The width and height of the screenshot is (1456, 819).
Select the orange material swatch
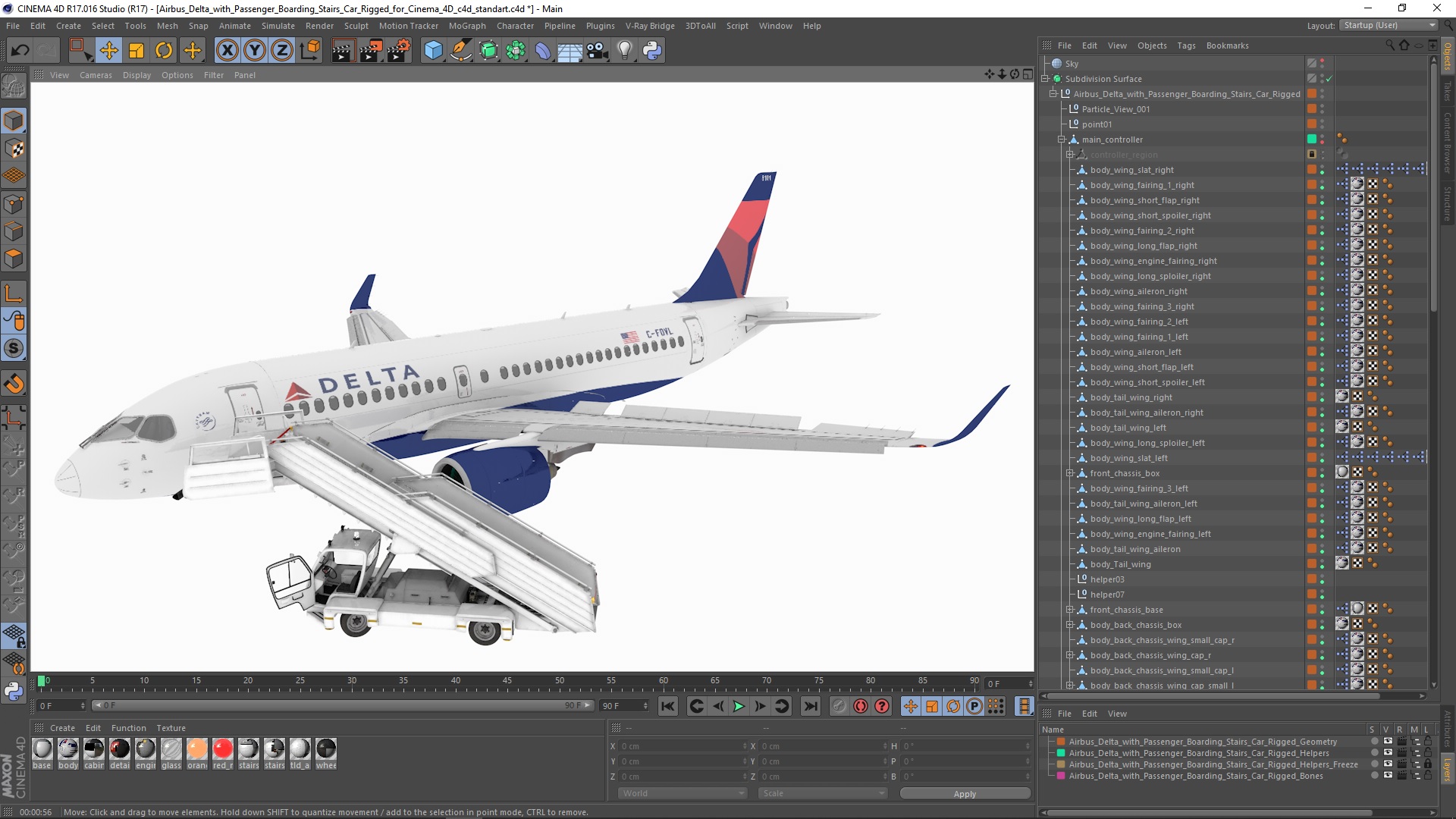click(x=197, y=749)
